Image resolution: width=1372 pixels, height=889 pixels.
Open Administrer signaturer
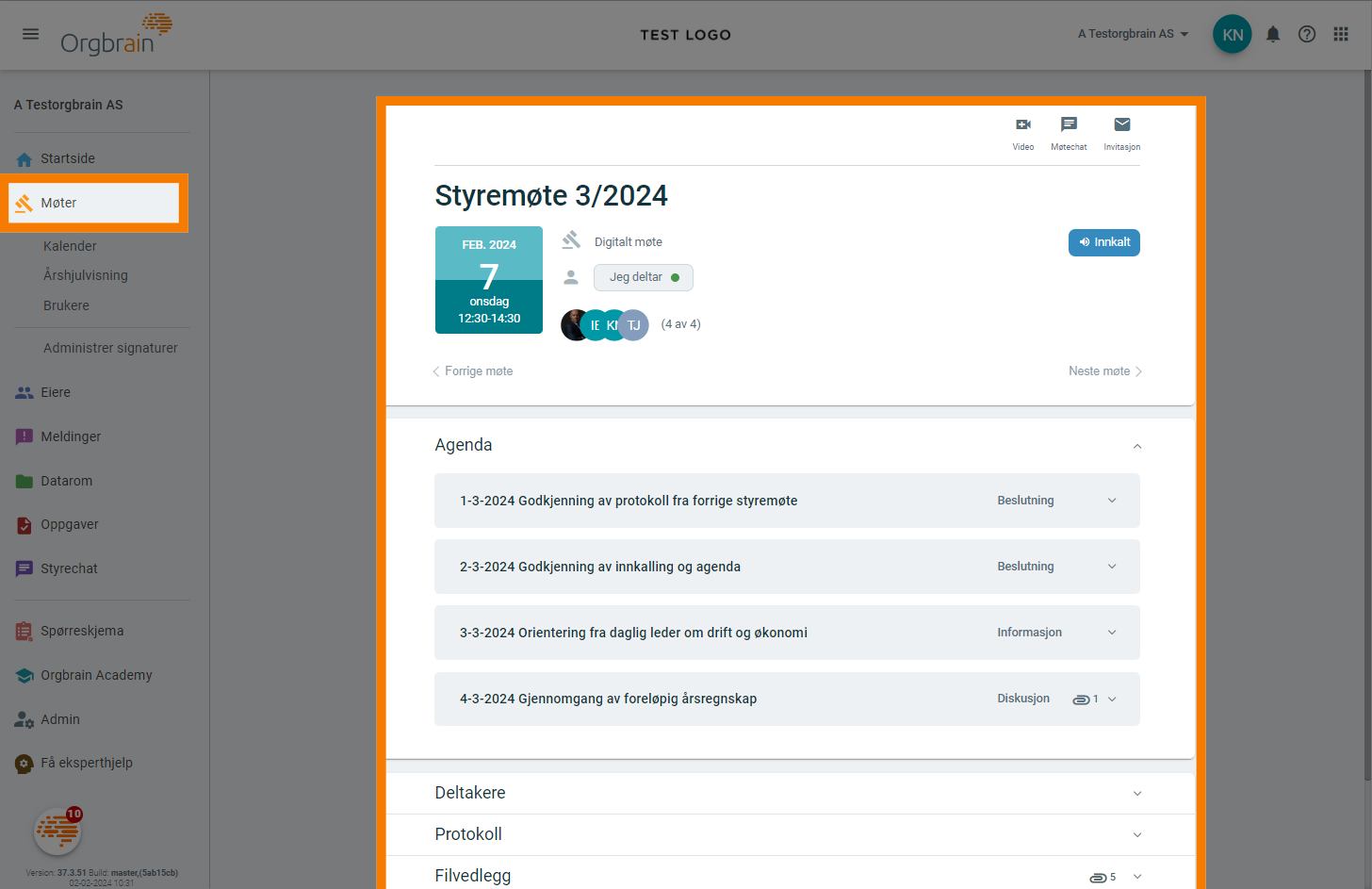tap(110, 348)
